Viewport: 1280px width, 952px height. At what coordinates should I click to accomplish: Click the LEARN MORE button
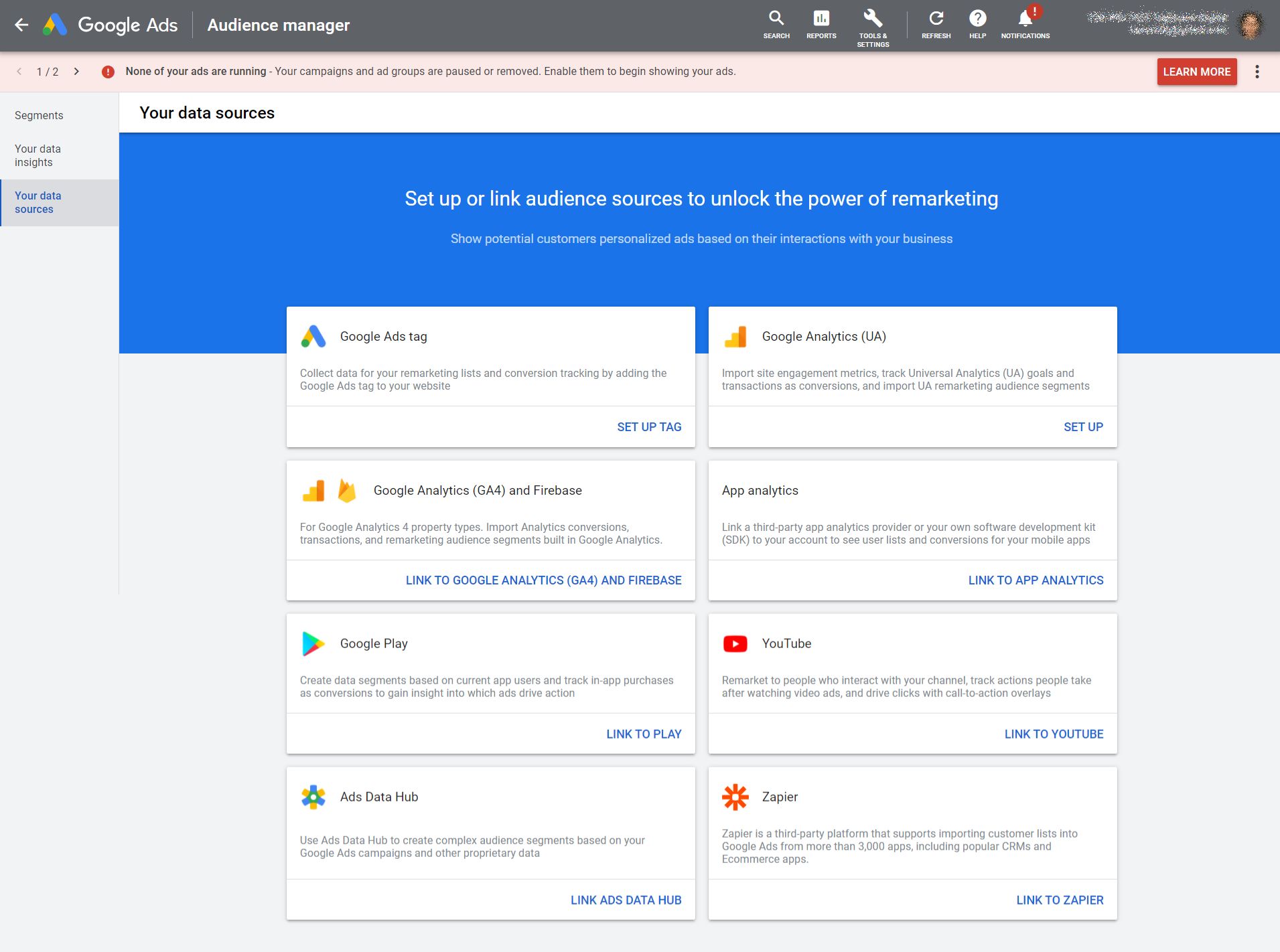[1196, 71]
